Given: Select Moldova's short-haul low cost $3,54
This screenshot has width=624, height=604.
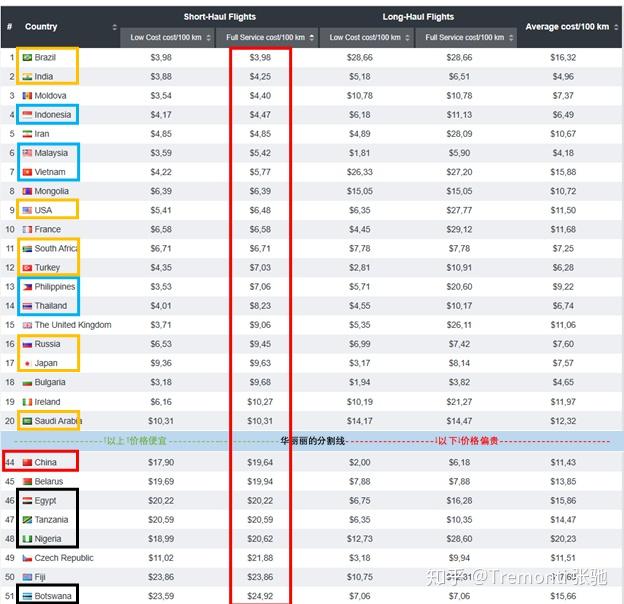Looking at the screenshot, I should coord(161,96).
